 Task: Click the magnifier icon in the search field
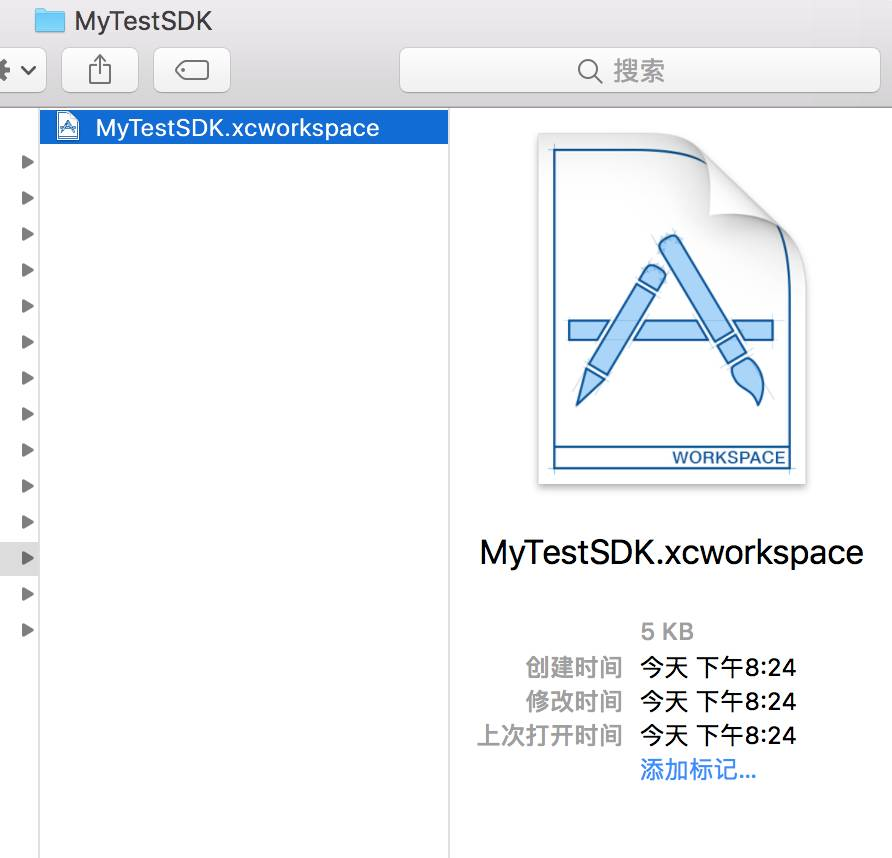point(589,71)
